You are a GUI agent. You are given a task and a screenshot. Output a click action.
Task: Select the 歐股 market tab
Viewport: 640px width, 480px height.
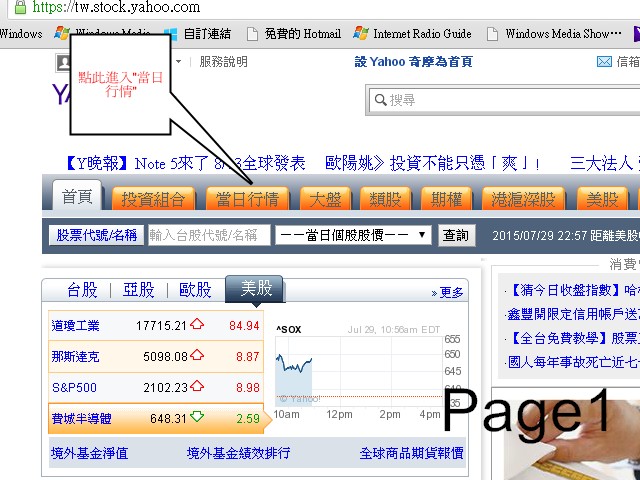pos(195,290)
